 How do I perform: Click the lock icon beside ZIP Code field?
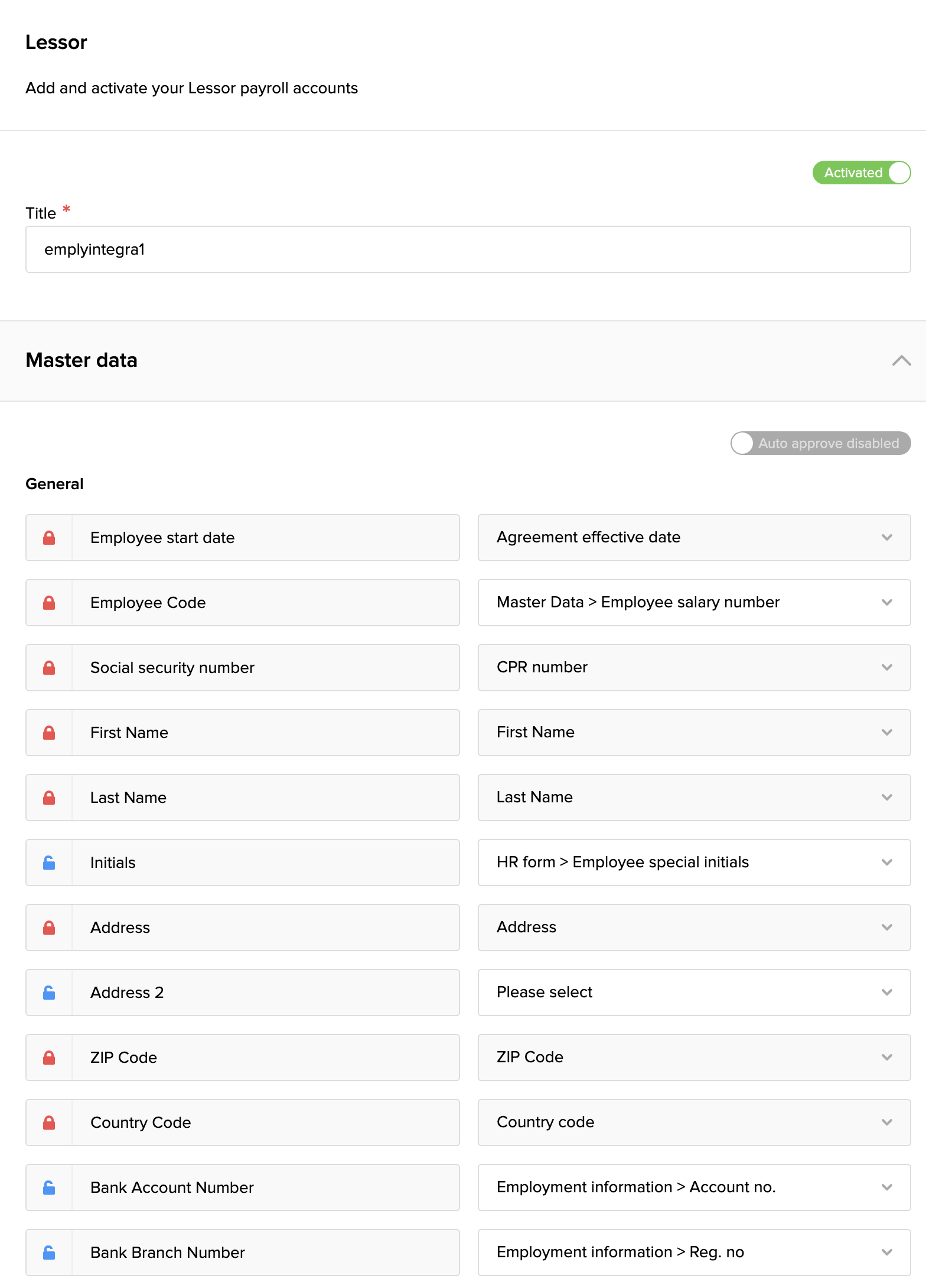click(x=49, y=1058)
